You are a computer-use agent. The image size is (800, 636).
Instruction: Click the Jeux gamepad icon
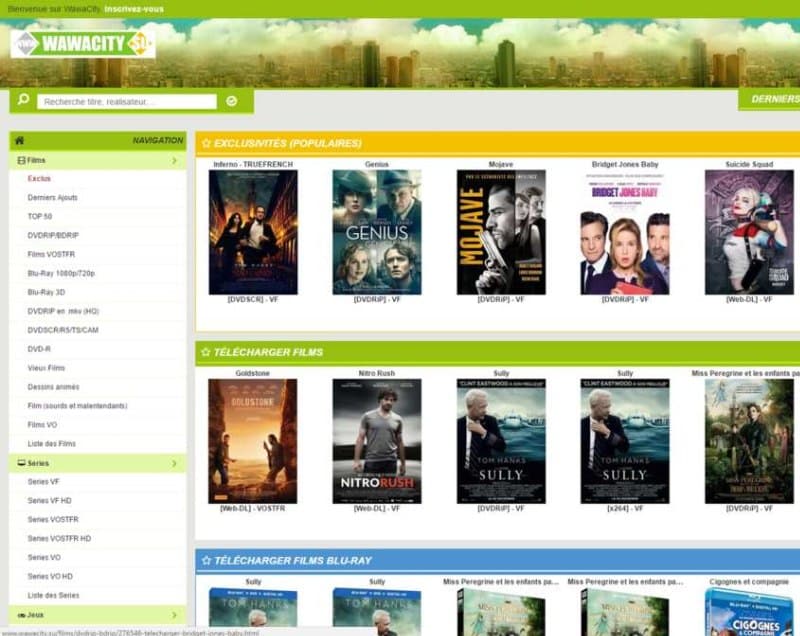21,615
